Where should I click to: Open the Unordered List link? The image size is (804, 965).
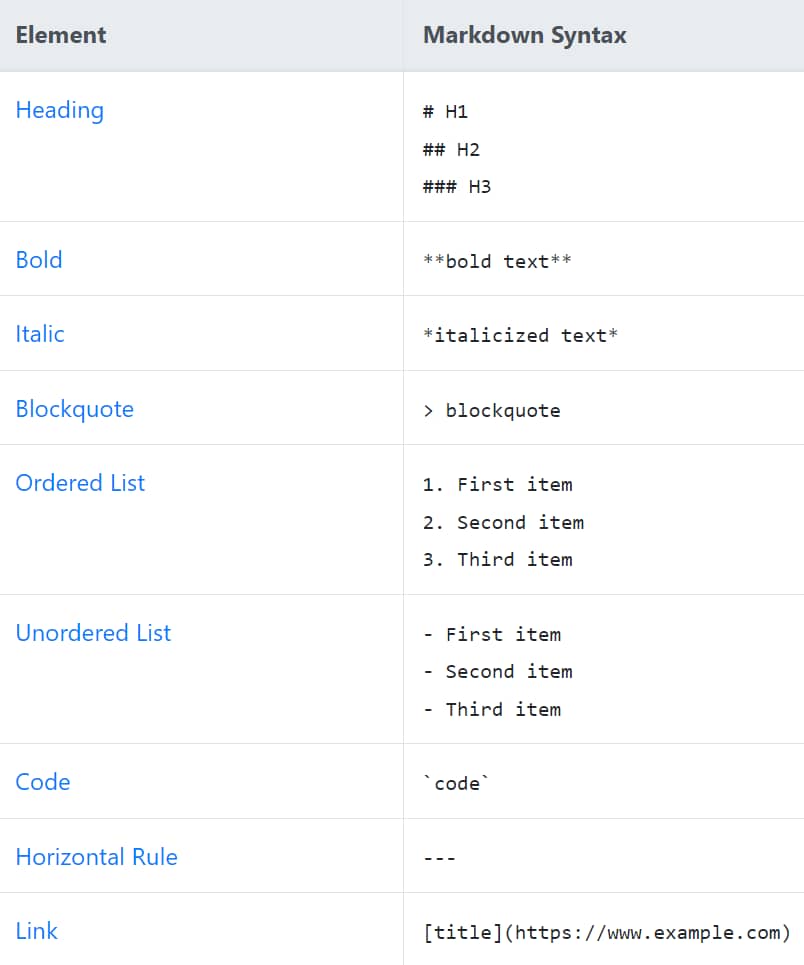tap(93, 633)
